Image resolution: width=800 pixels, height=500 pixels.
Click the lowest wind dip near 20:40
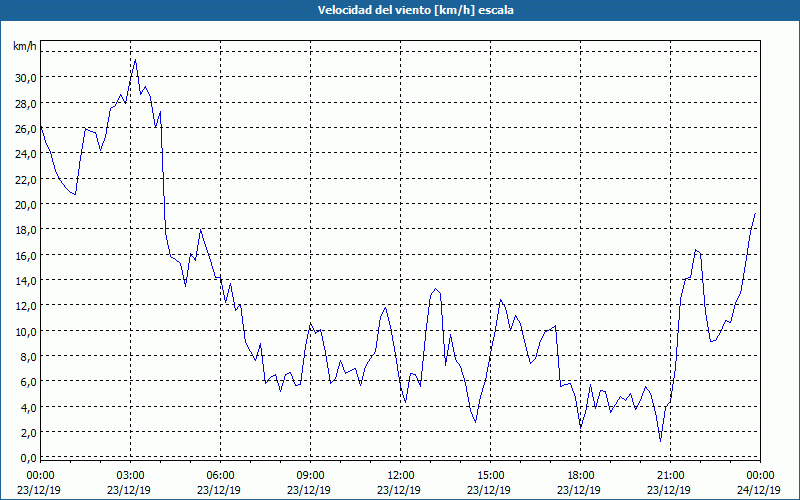(661, 441)
